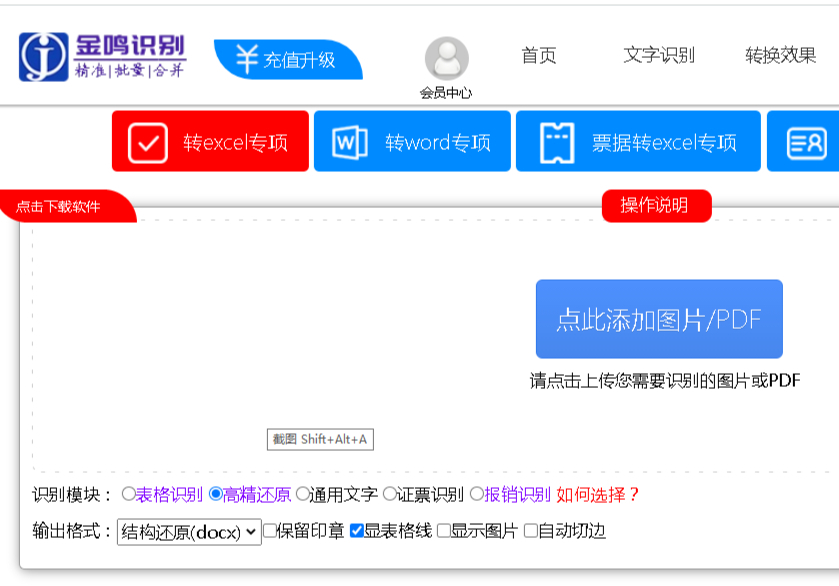Click the Word icon on 转word专项
The height and width of the screenshot is (586, 839).
[349, 142]
